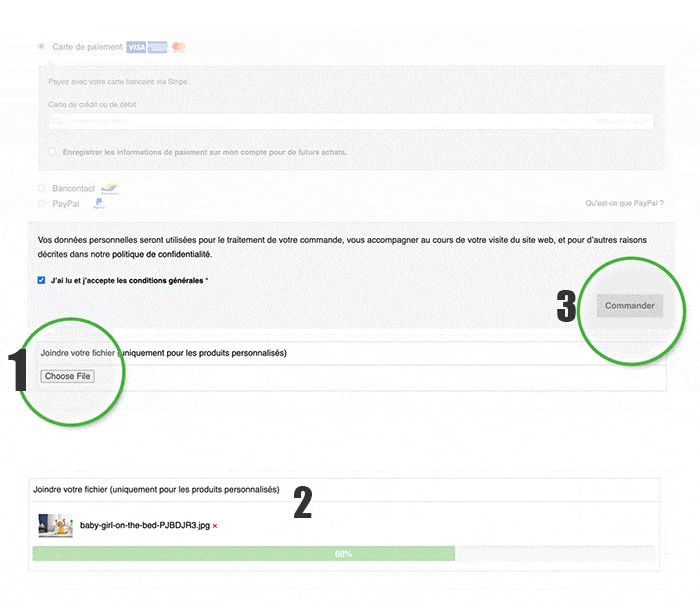Select Bancontact payment method
This screenshot has width=700, height=601.
[x=41, y=188]
